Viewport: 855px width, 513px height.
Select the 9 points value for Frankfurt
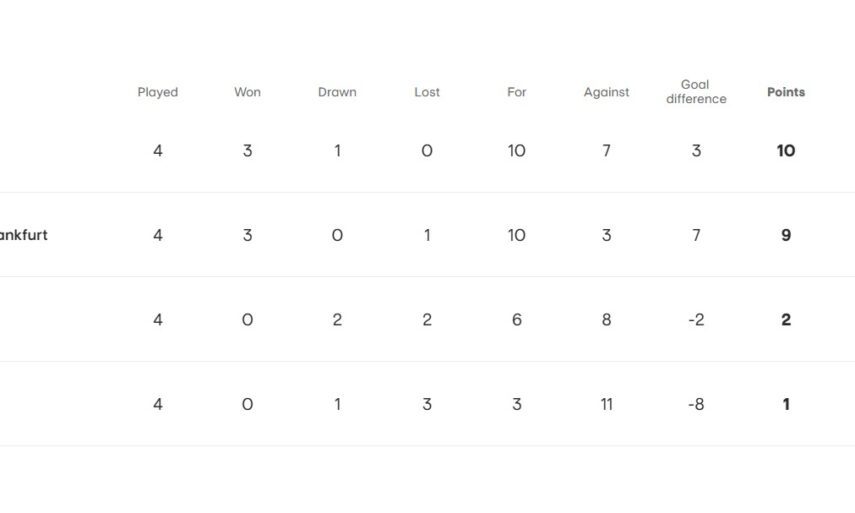[x=786, y=236]
